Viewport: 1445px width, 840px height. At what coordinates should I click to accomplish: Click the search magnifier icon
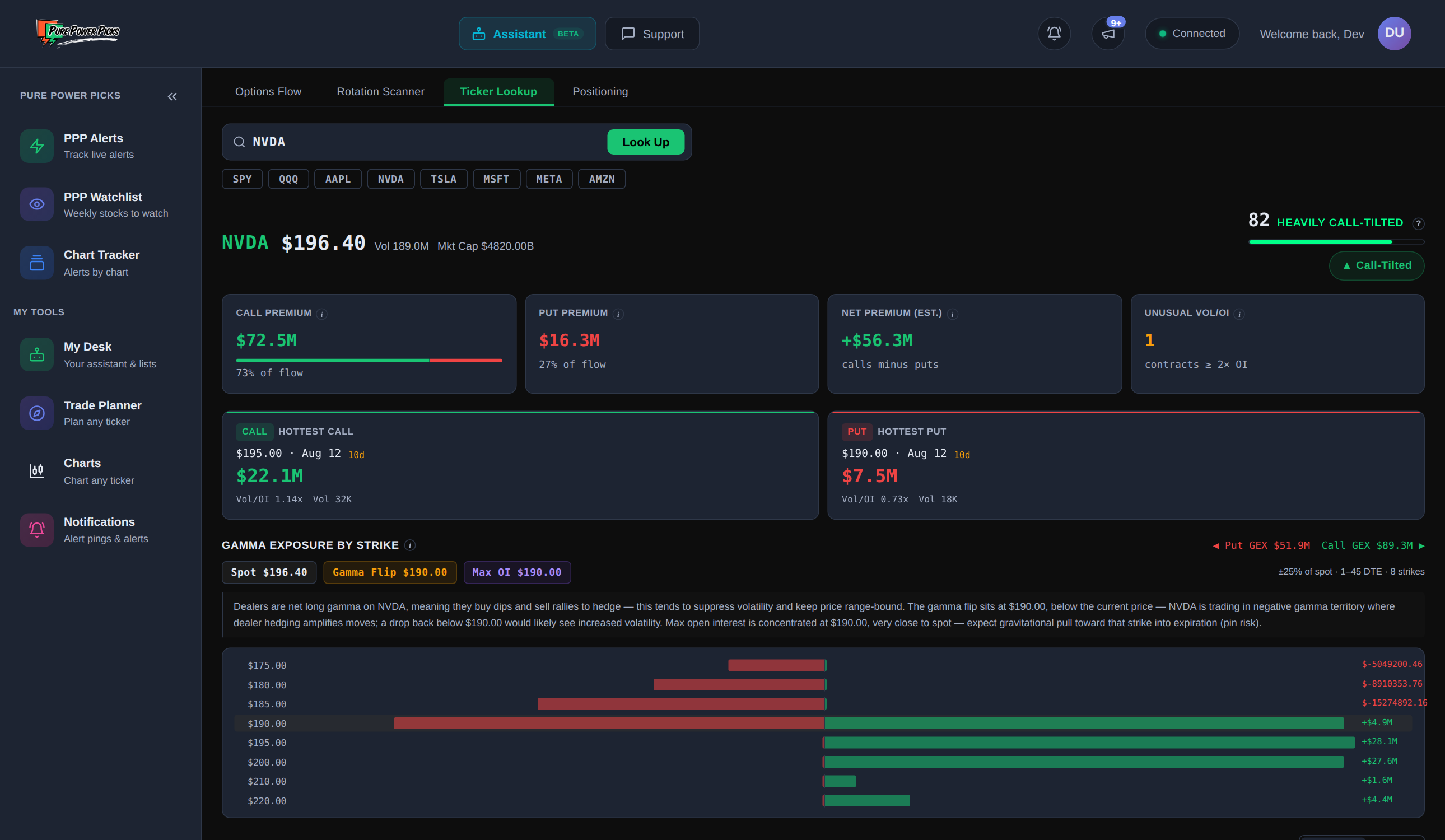239,142
